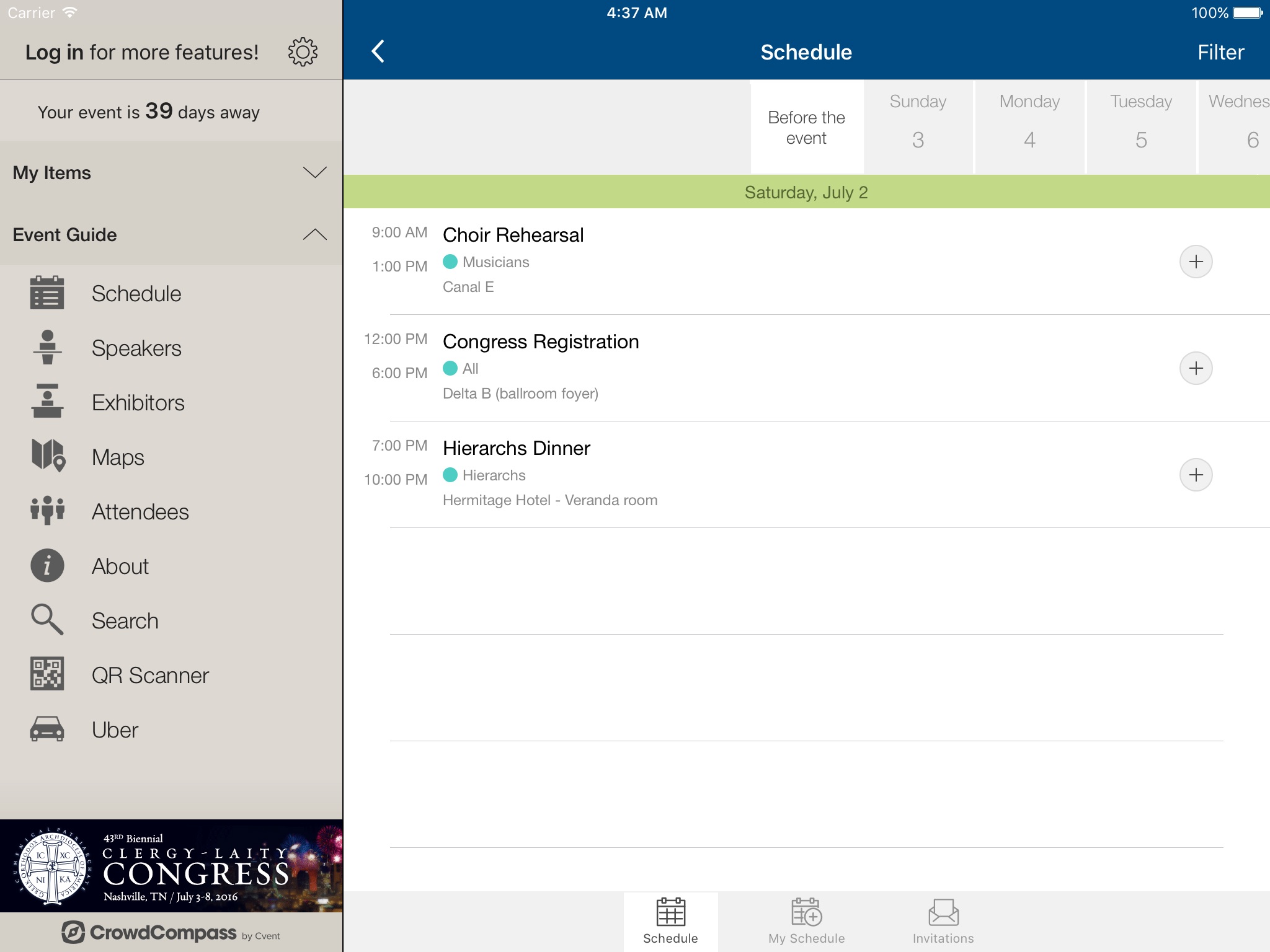
Task: Toggle filter options for schedule
Action: (1221, 52)
